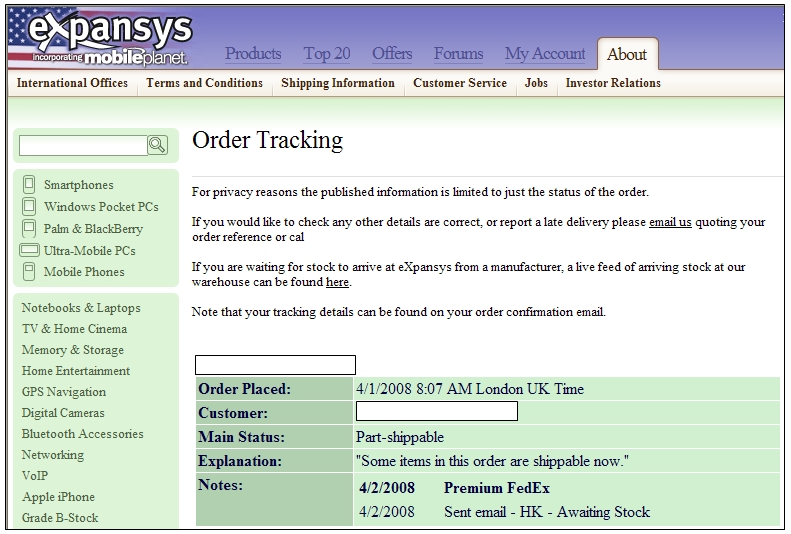Viewport: 791px width, 534px height.
Task: Click the 'Order Placed:' row label
Action: [245, 389]
